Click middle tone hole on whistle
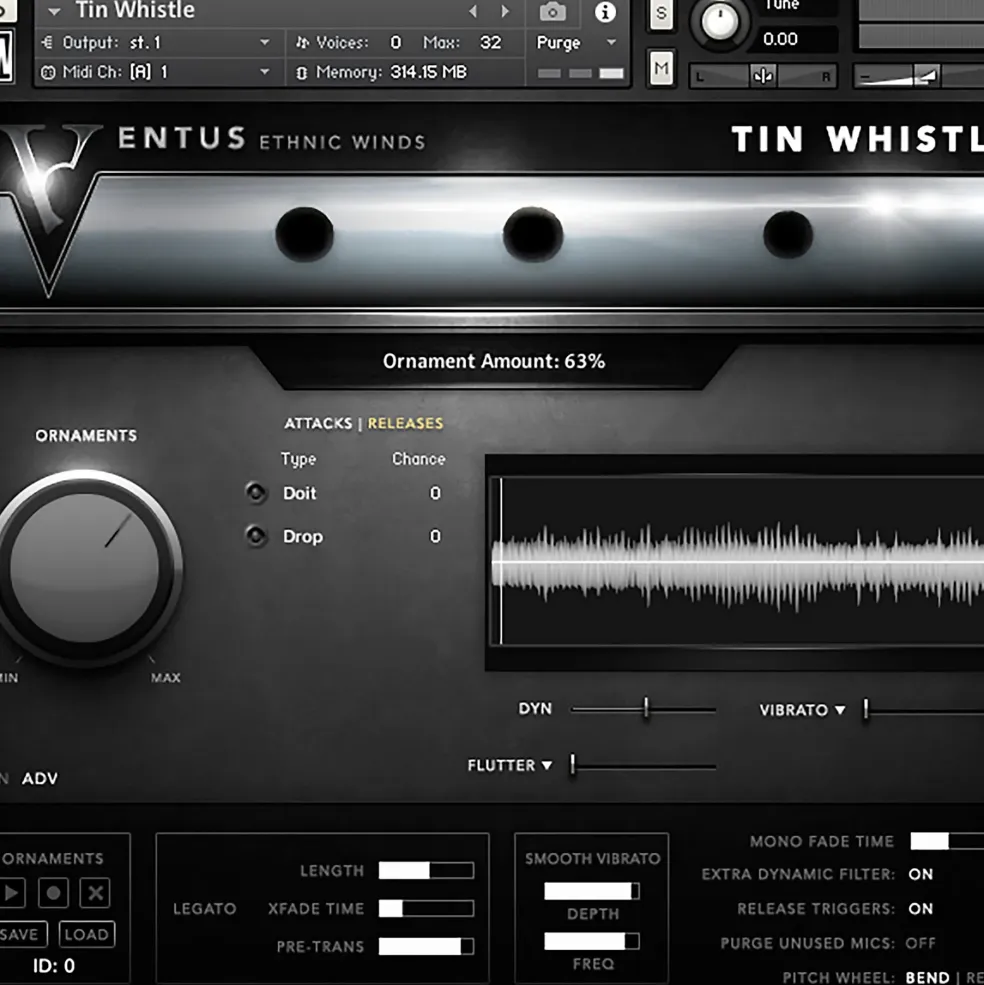Image resolution: width=984 pixels, height=985 pixels. [x=533, y=234]
